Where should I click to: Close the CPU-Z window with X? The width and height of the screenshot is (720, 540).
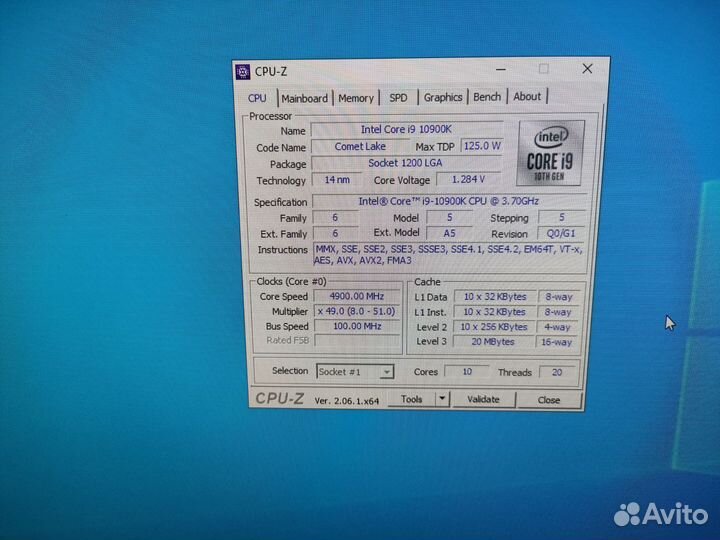click(x=587, y=68)
